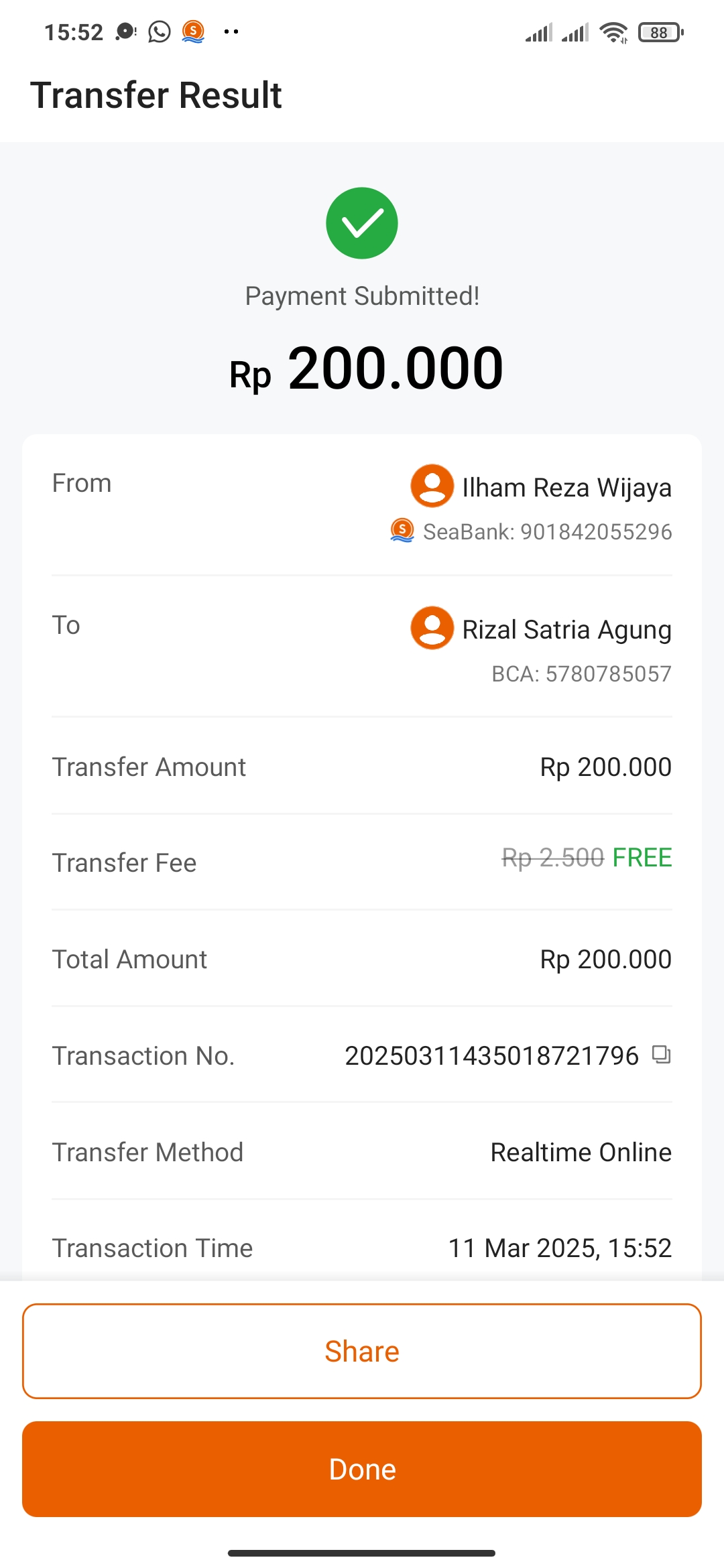Screen dimensions: 724x1568
Task: Tap the Transfer Result page title
Action: pyautogui.click(x=156, y=95)
